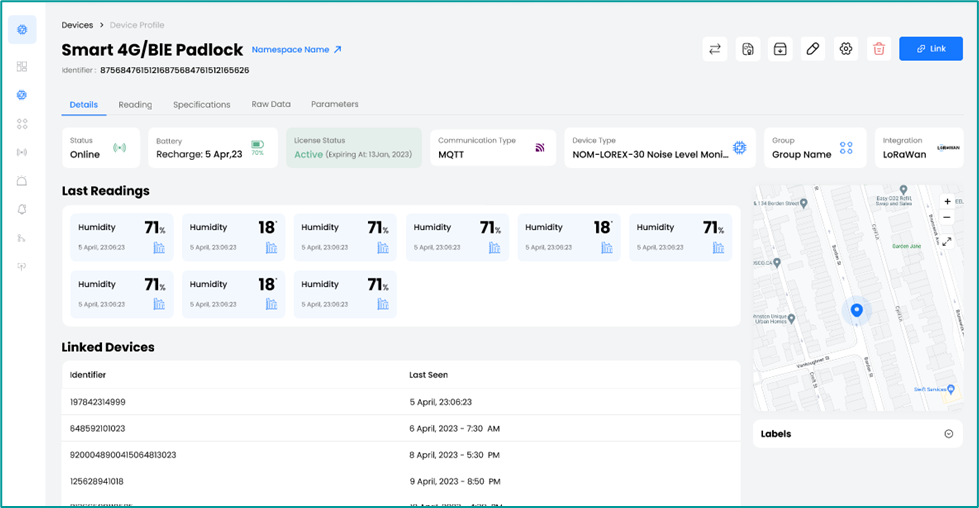979x508 pixels.
Task: Click the blue device location pin on map
Action: coord(857,310)
